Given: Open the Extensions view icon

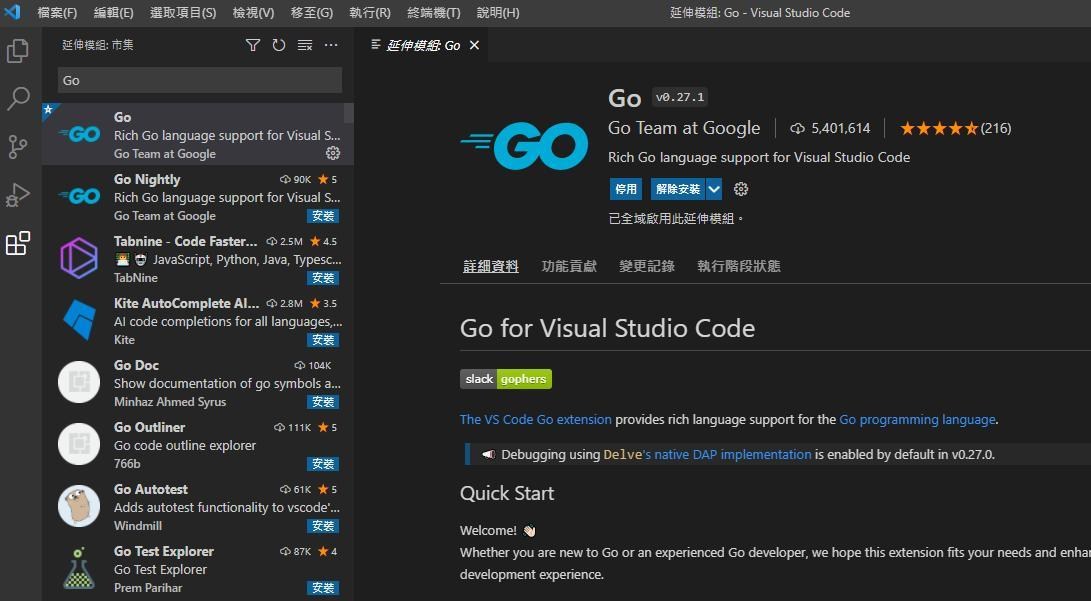Looking at the screenshot, I should 17,243.
